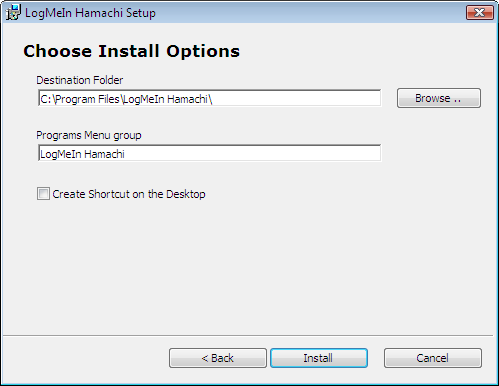Enable Create Shortcut on the Desktop checkbox
This screenshot has height=386, width=499.
[43, 194]
